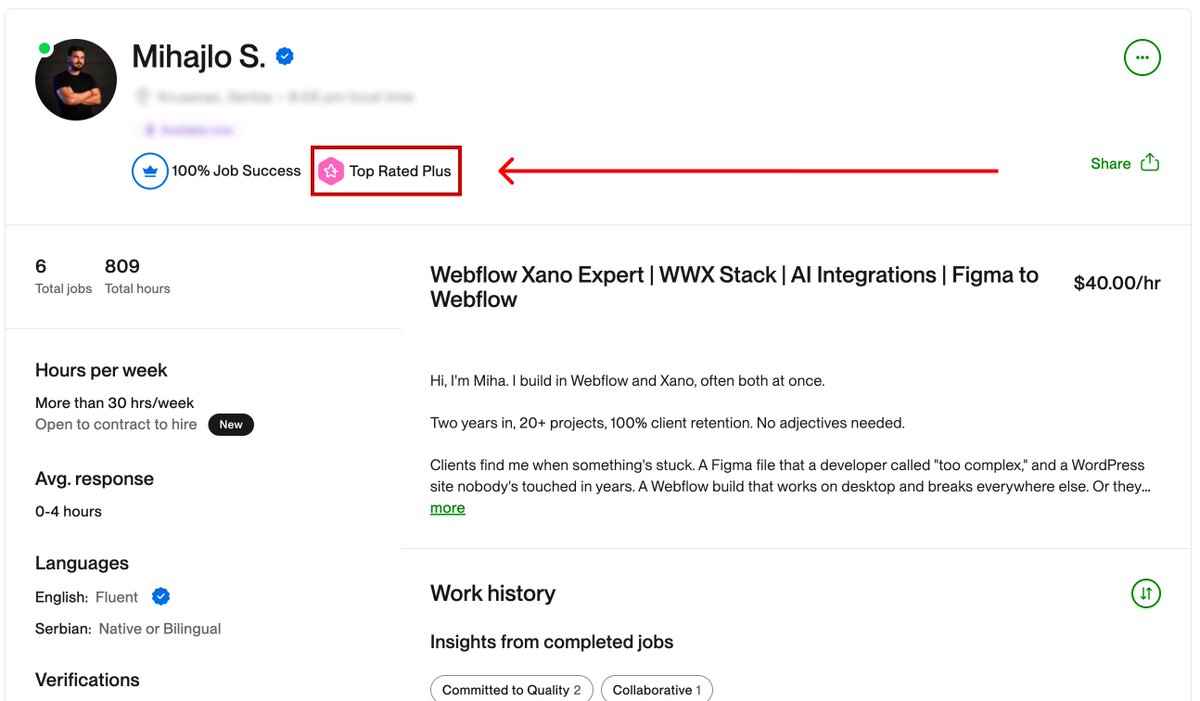Image resolution: width=1200 pixels, height=701 pixels.
Task: Click the Avg. response heading
Action: (x=94, y=479)
